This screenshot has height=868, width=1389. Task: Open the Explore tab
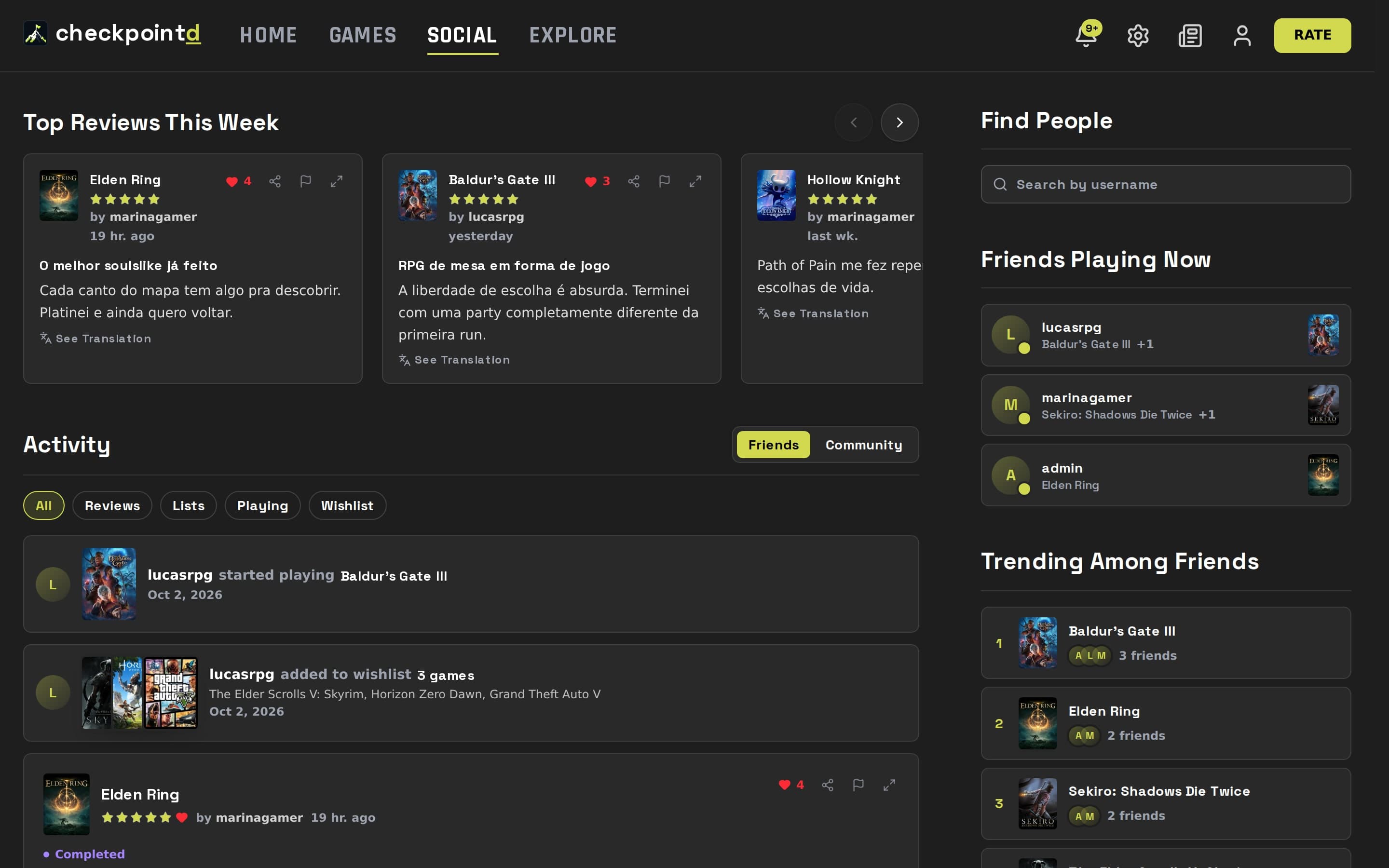(x=573, y=36)
